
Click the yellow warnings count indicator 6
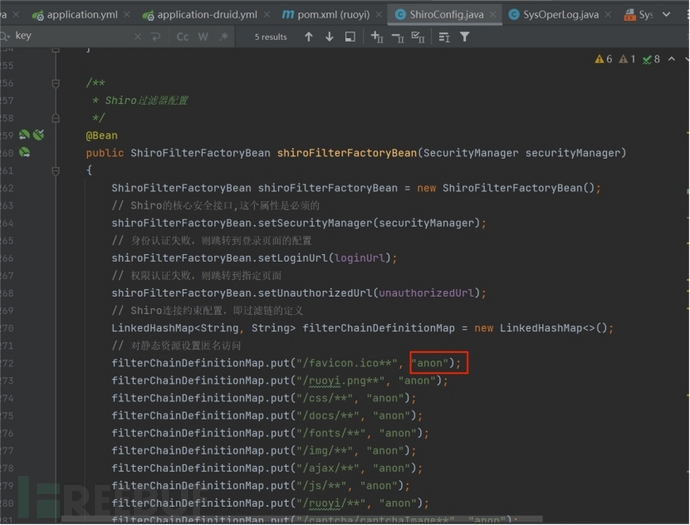pyautogui.click(x=603, y=59)
